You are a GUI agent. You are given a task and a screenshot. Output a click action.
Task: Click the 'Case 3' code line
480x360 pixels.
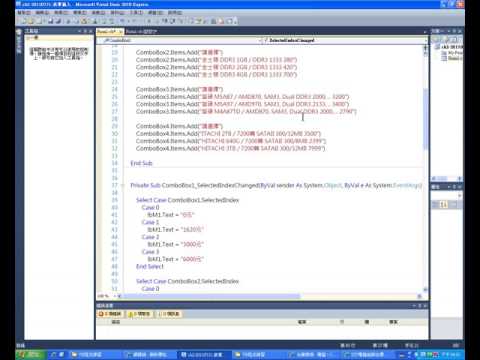tap(150, 252)
